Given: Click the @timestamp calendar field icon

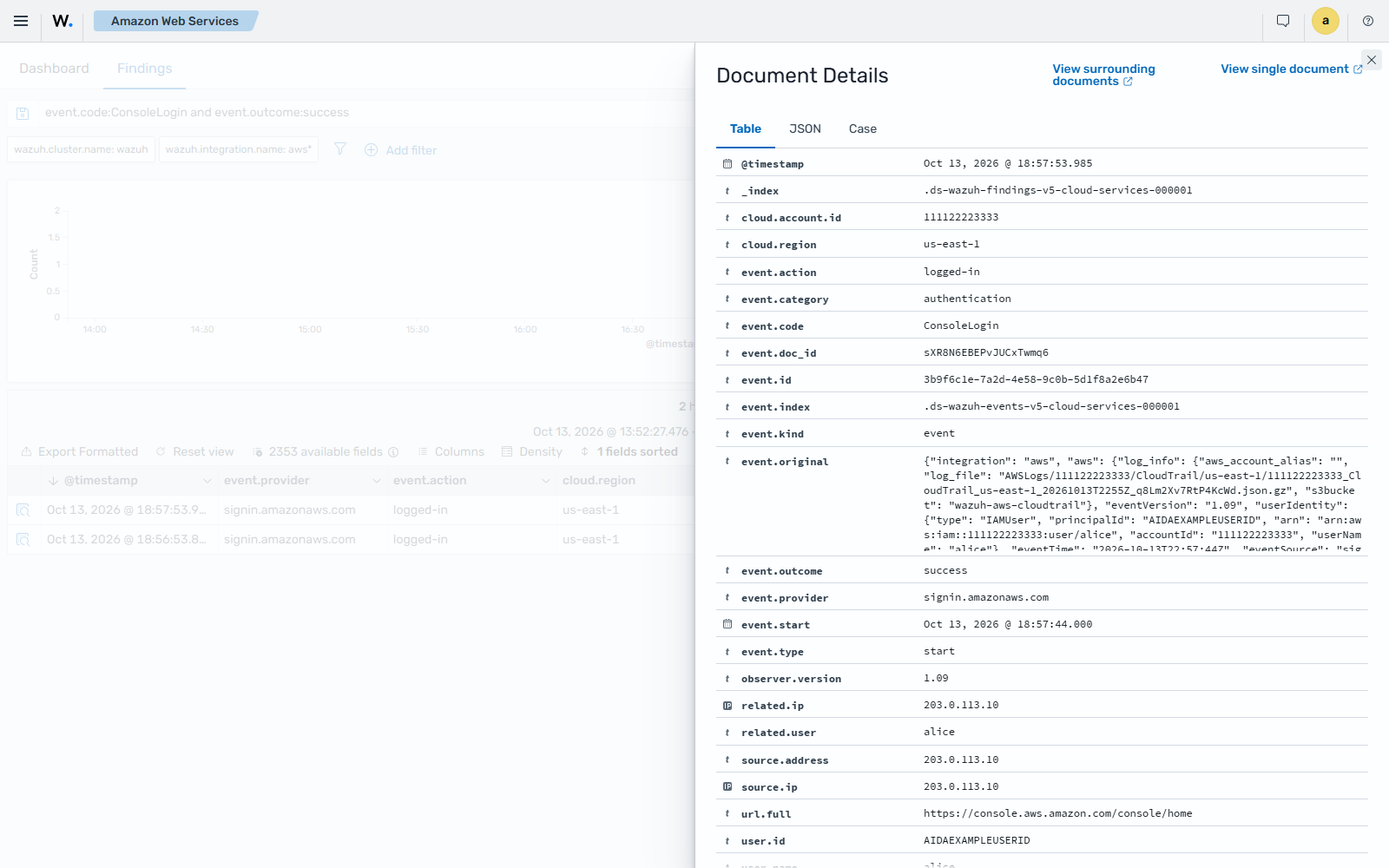Looking at the screenshot, I should 727,164.
